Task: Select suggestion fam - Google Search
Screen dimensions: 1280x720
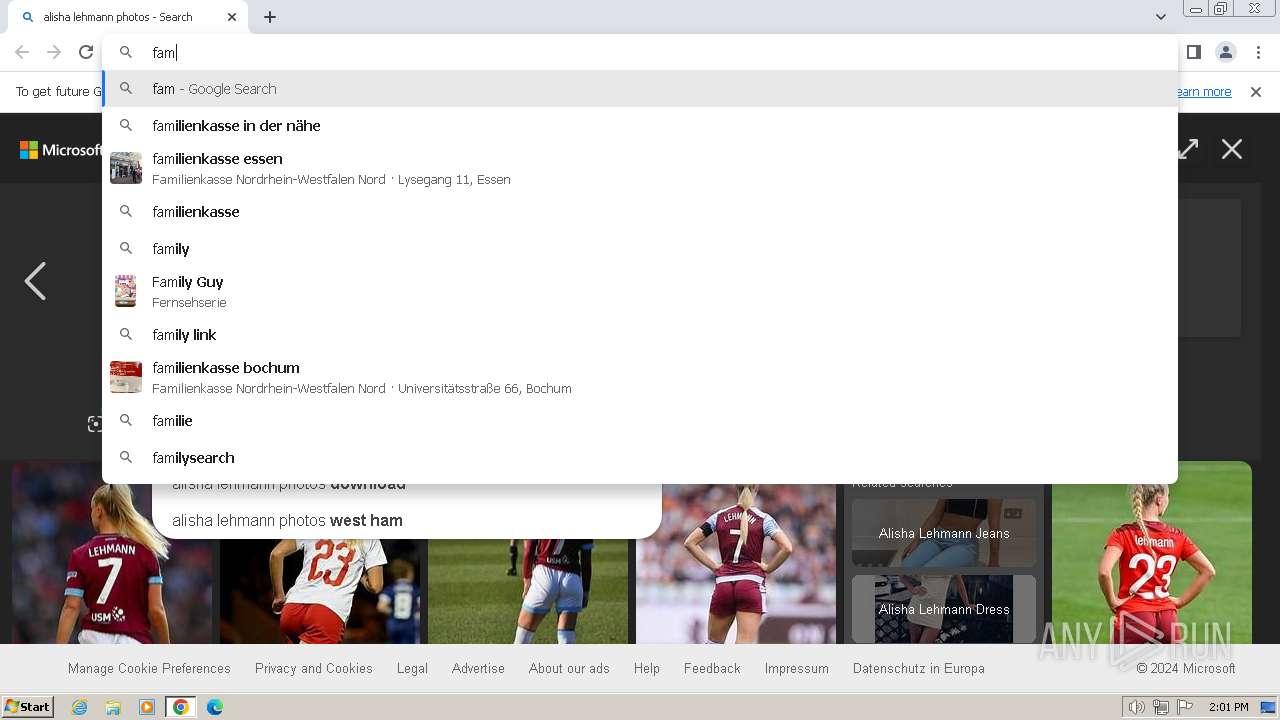Action: tap(640, 89)
